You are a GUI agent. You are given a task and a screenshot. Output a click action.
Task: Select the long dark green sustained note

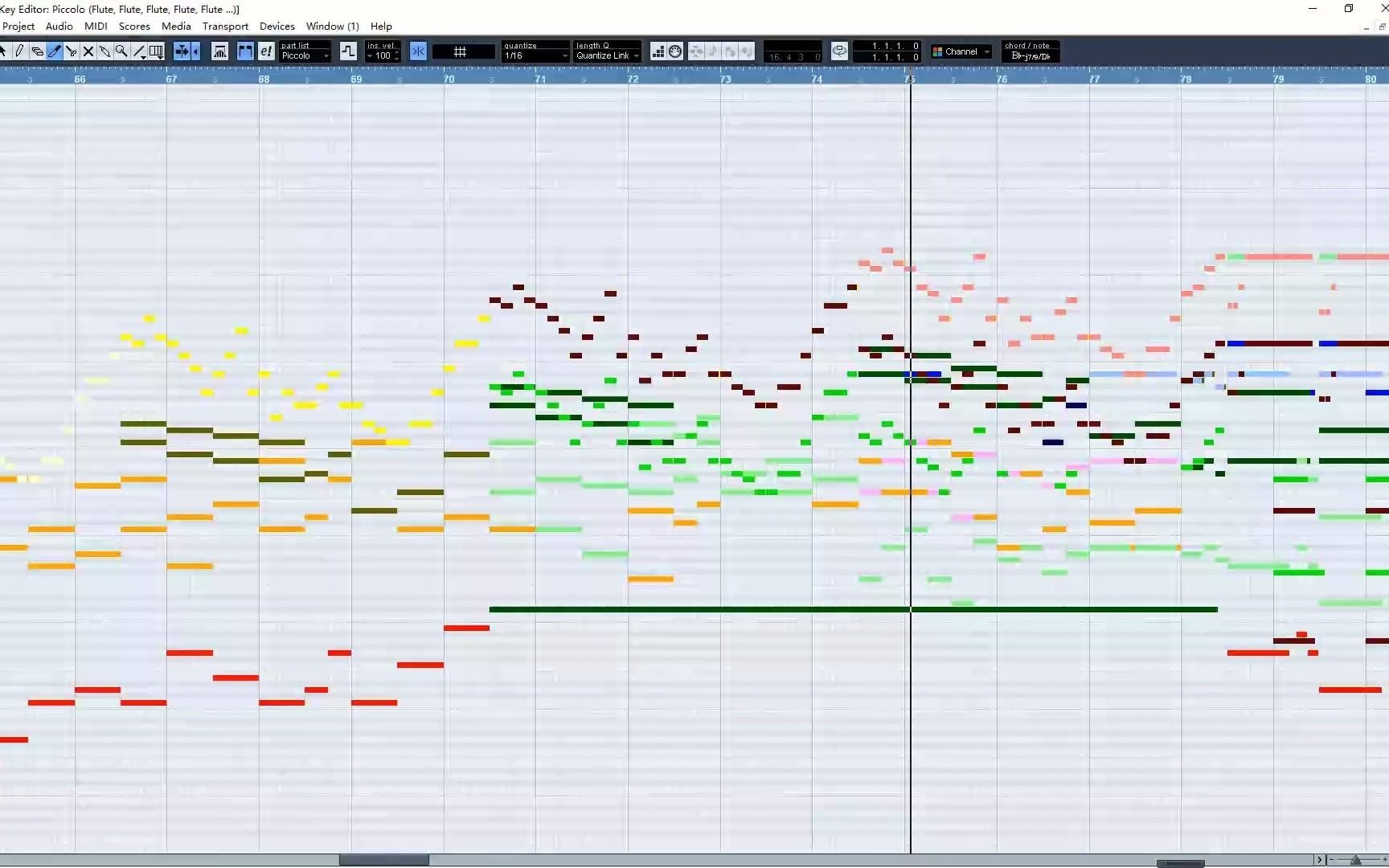pyautogui.click(x=853, y=609)
